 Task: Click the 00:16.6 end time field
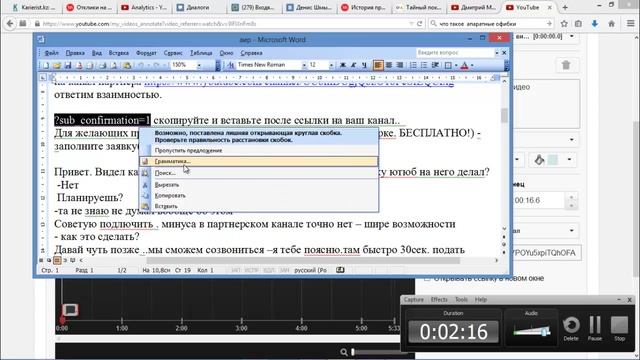pyautogui.click(x=538, y=200)
